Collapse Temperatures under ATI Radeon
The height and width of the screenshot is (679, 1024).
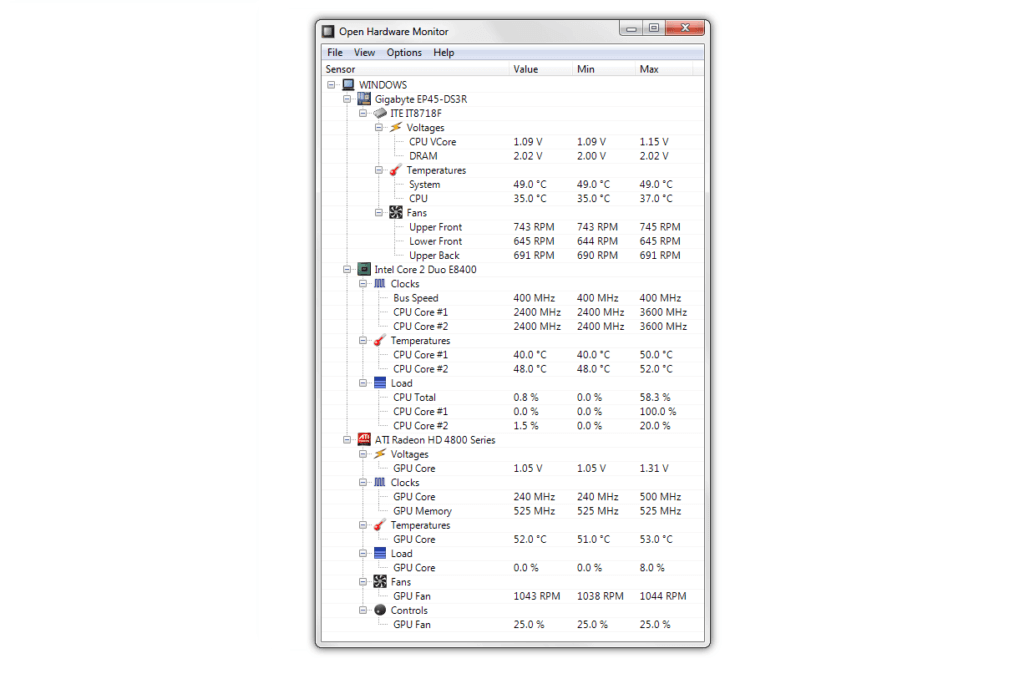[x=363, y=526]
